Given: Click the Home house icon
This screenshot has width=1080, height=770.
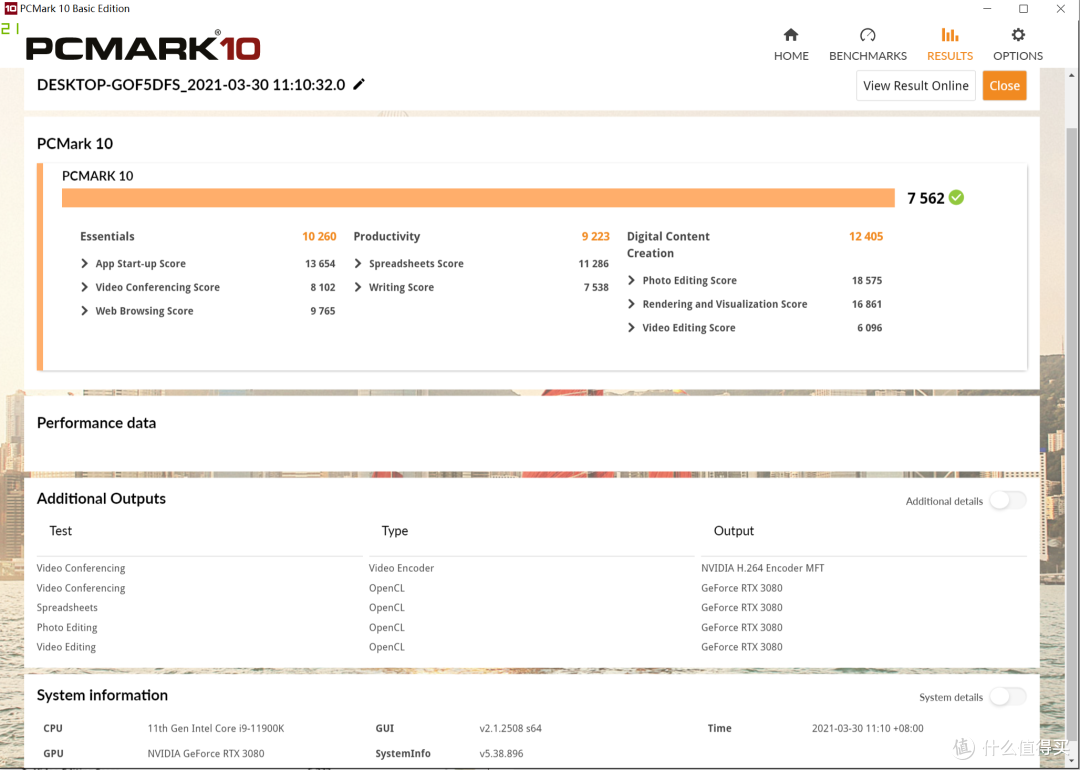Looking at the screenshot, I should (791, 34).
